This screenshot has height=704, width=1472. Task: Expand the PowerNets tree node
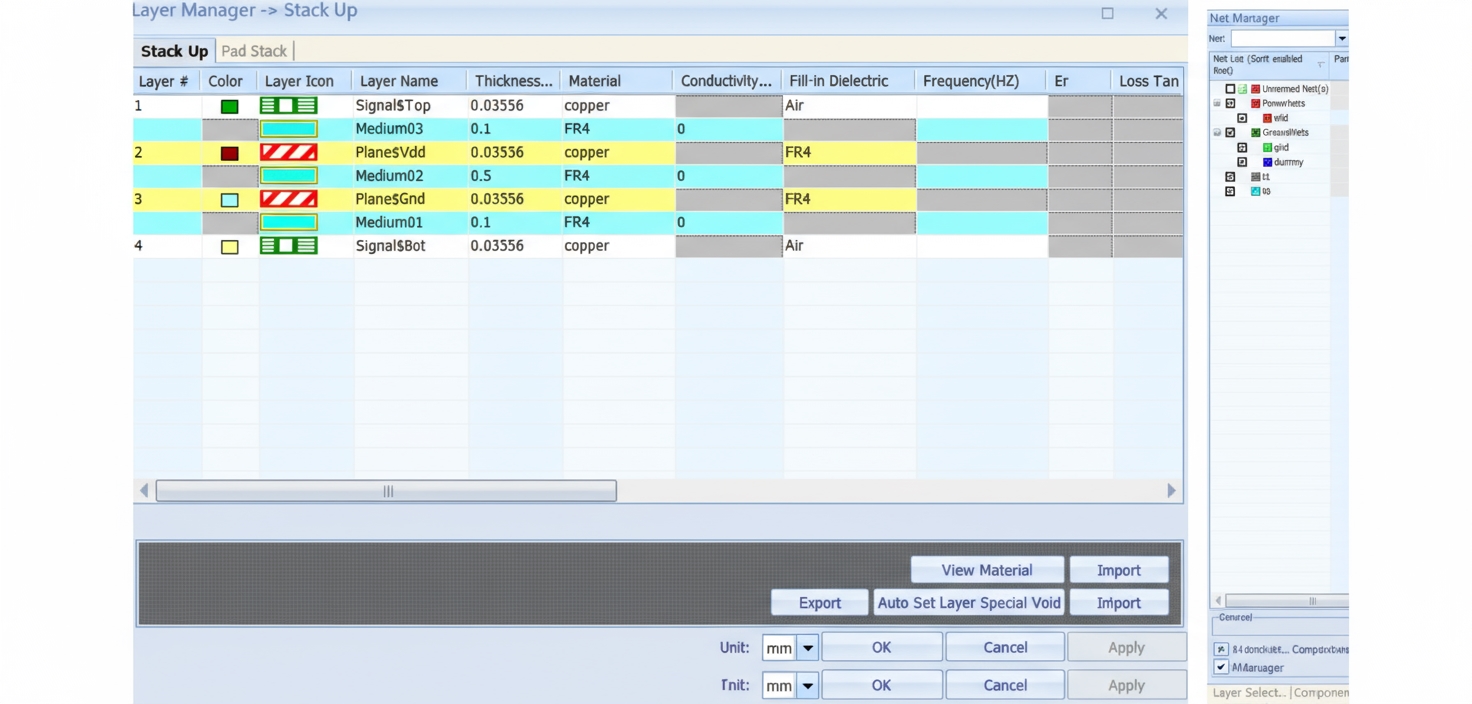[x=1216, y=103]
